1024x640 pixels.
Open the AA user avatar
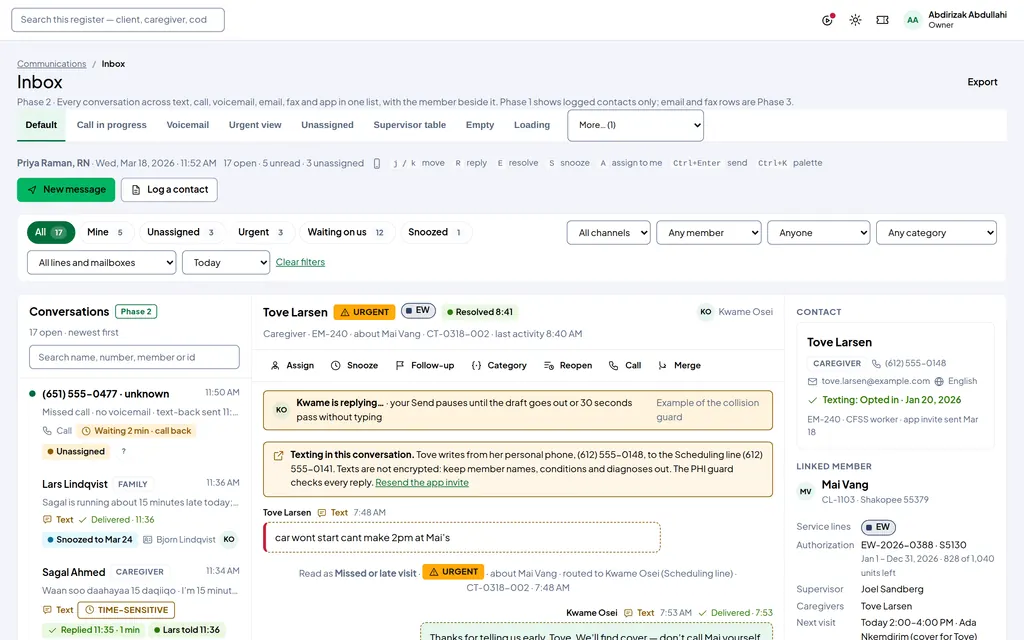pyautogui.click(x=912, y=20)
